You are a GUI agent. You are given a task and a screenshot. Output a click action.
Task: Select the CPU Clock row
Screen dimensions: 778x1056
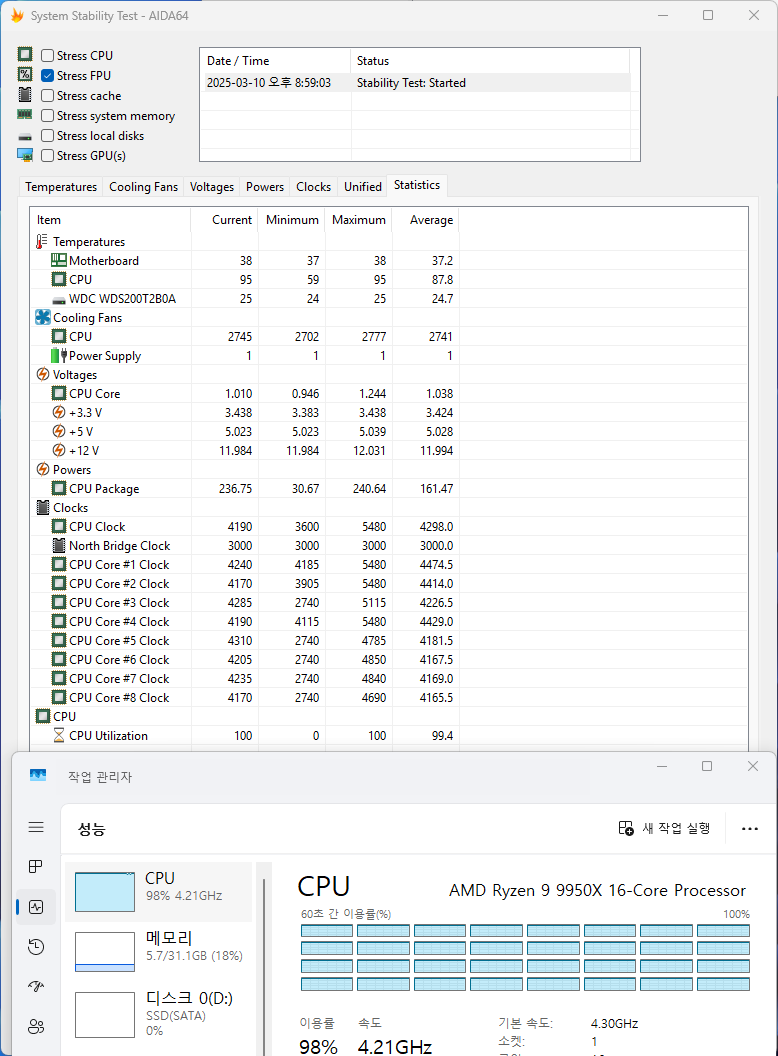(x=245, y=526)
